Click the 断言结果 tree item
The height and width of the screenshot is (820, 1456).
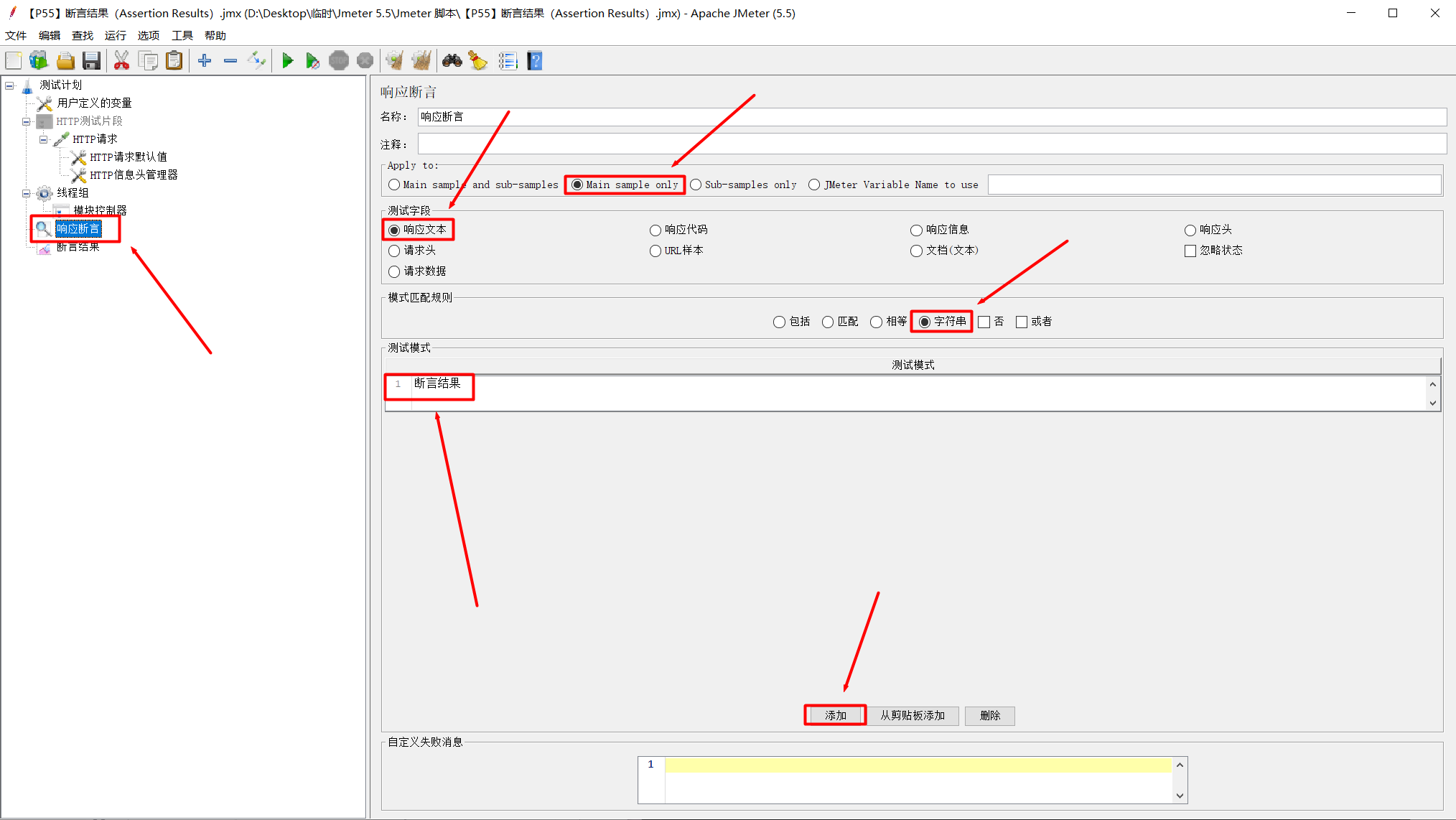coord(80,247)
